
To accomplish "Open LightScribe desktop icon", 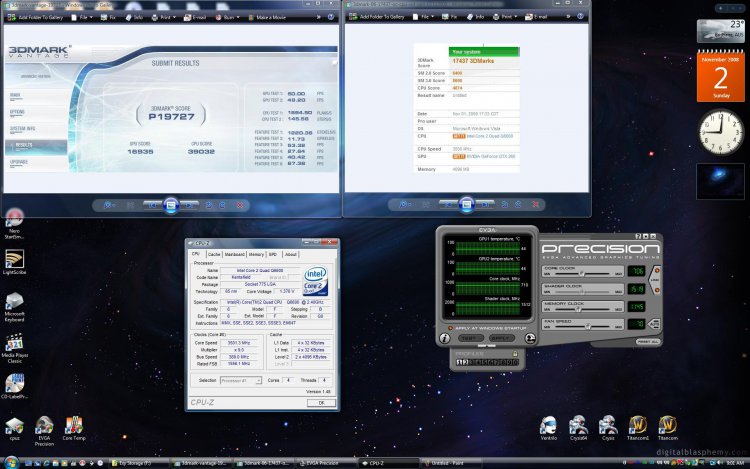I will tap(14, 262).
